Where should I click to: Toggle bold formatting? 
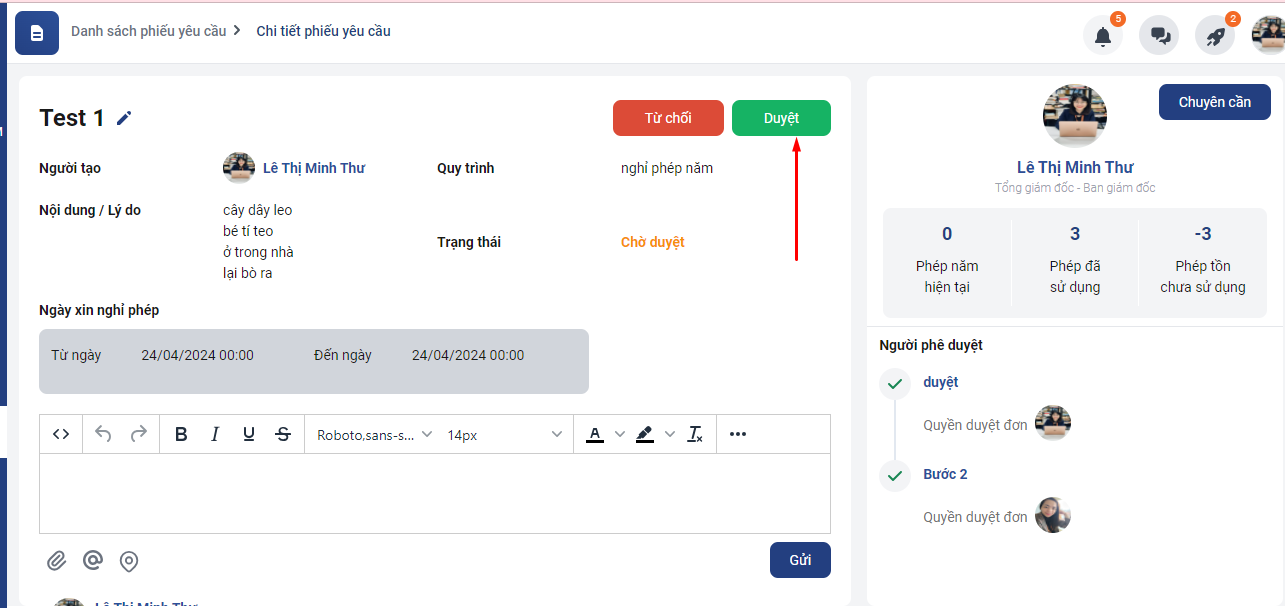tap(181, 434)
